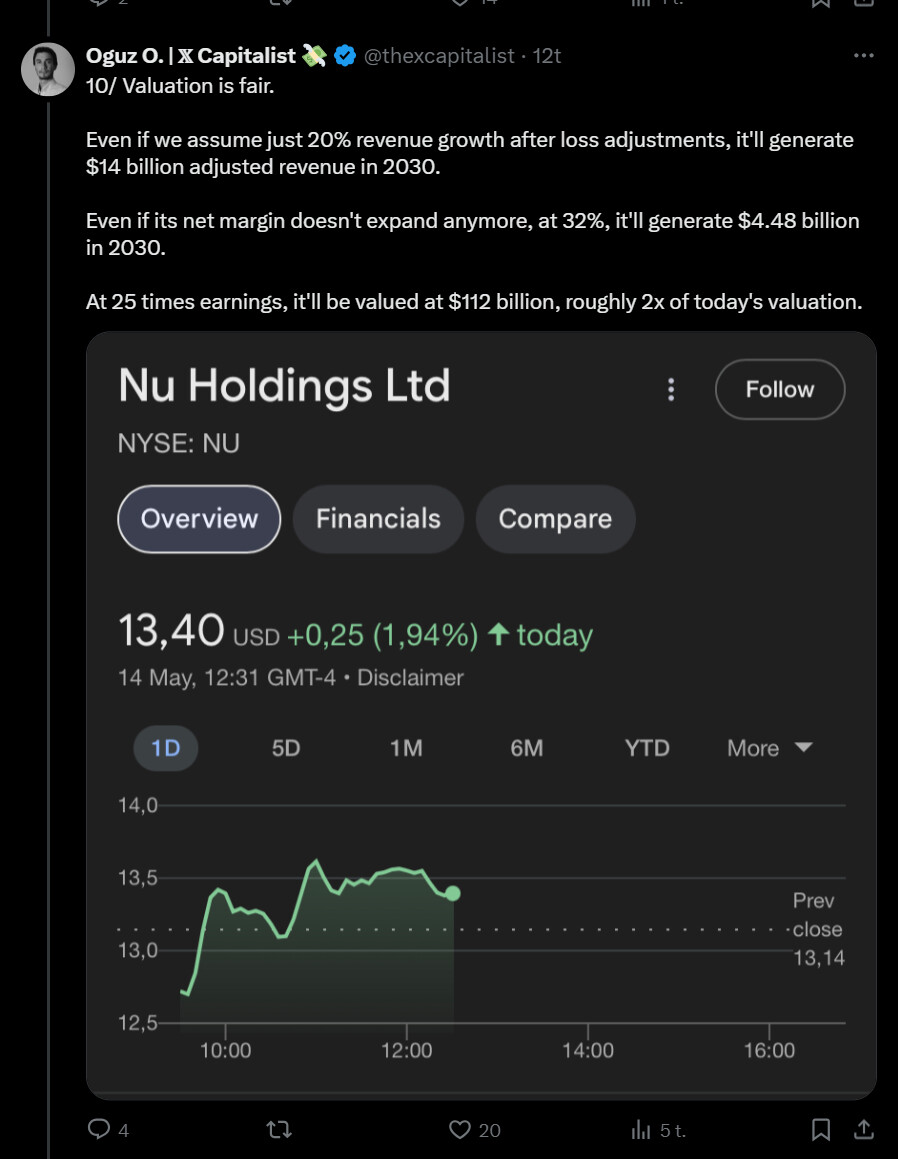Click the share upload icon
Viewport: 898px width, 1159px height.
point(862,1129)
